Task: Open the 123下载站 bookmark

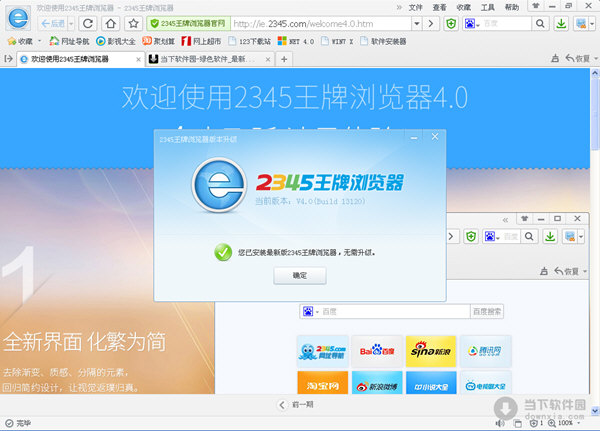Action: pos(249,41)
